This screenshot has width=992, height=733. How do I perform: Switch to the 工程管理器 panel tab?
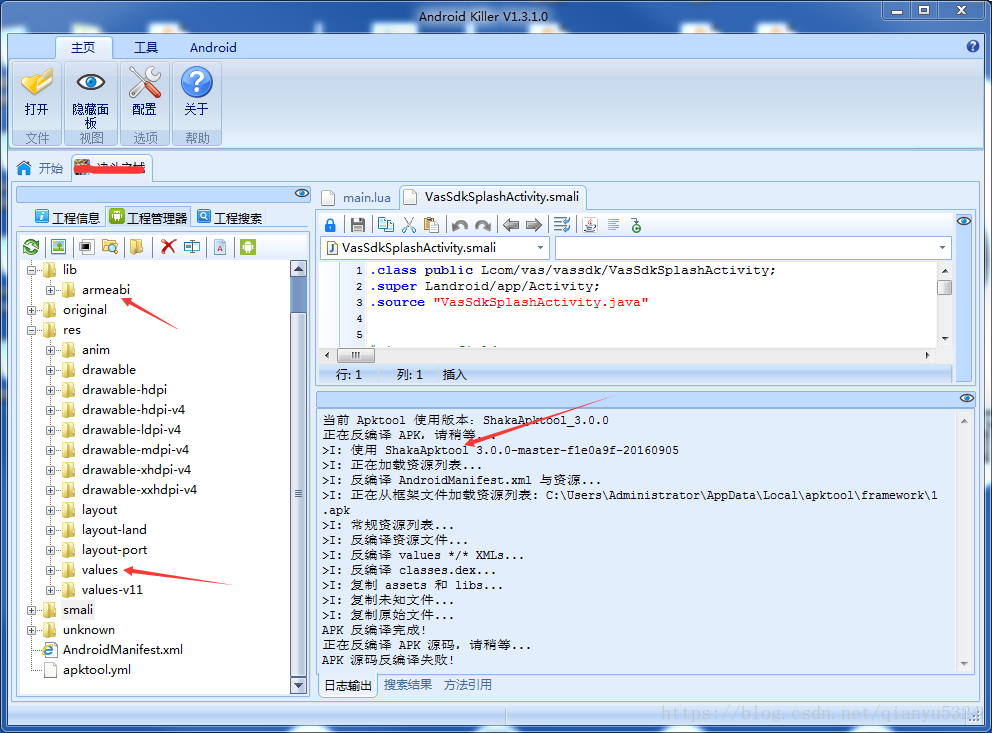coord(149,218)
